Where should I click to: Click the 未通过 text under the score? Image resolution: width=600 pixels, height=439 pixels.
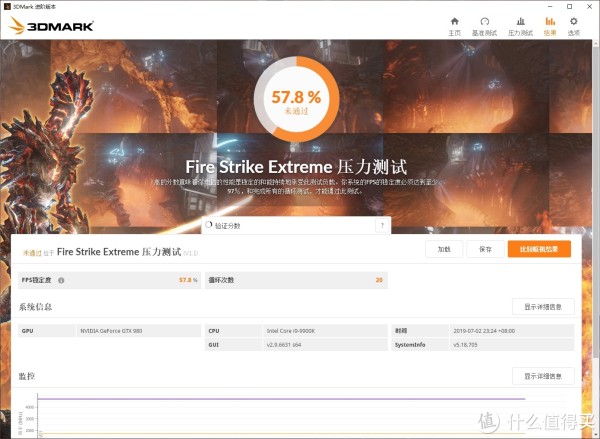[x=296, y=111]
